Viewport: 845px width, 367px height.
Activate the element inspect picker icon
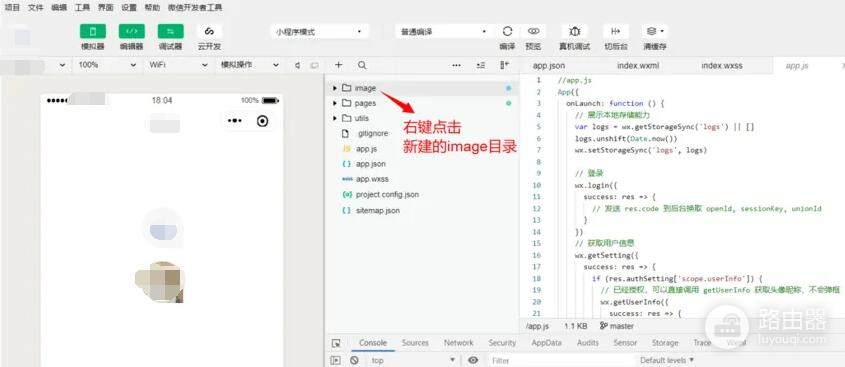click(336, 343)
